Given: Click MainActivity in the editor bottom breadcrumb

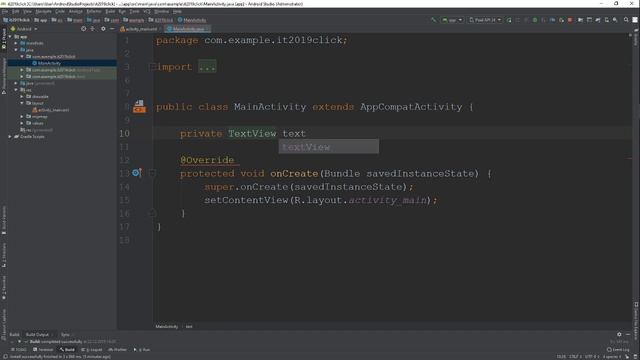Looking at the screenshot, I should click(x=167, y=327).
